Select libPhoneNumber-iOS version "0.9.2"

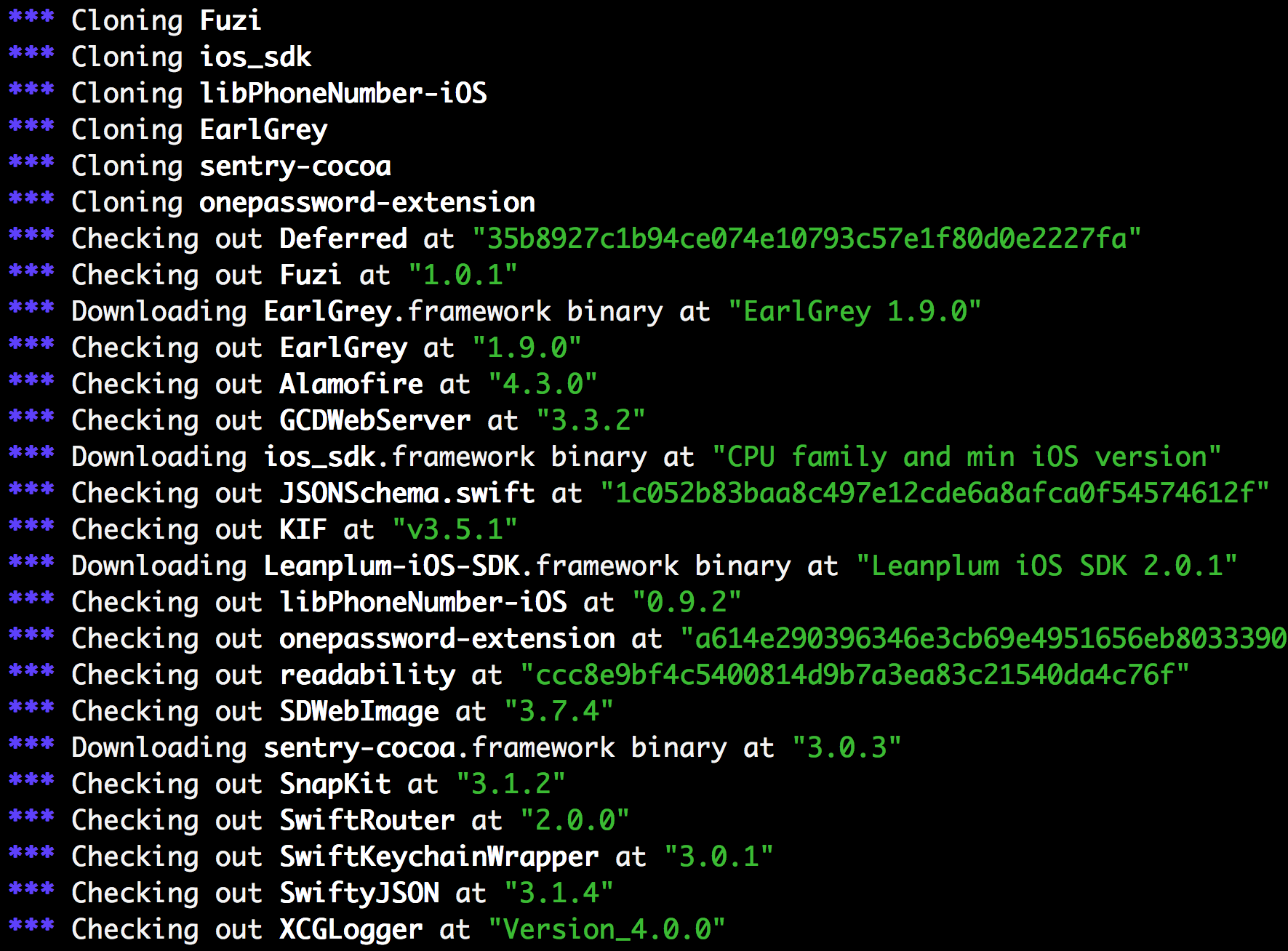pos(687,602)
